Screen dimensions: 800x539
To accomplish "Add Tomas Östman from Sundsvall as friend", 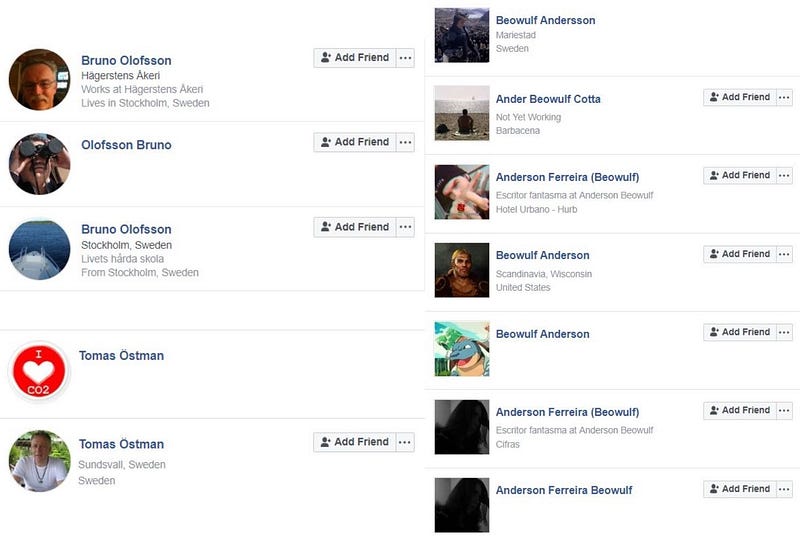I will [x=355, y=442].
